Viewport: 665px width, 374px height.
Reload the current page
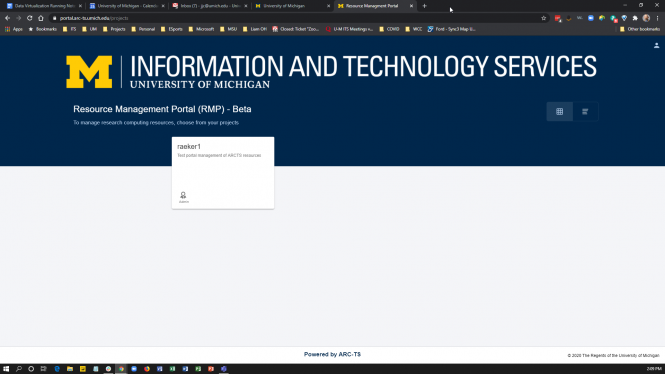(29, 18)
